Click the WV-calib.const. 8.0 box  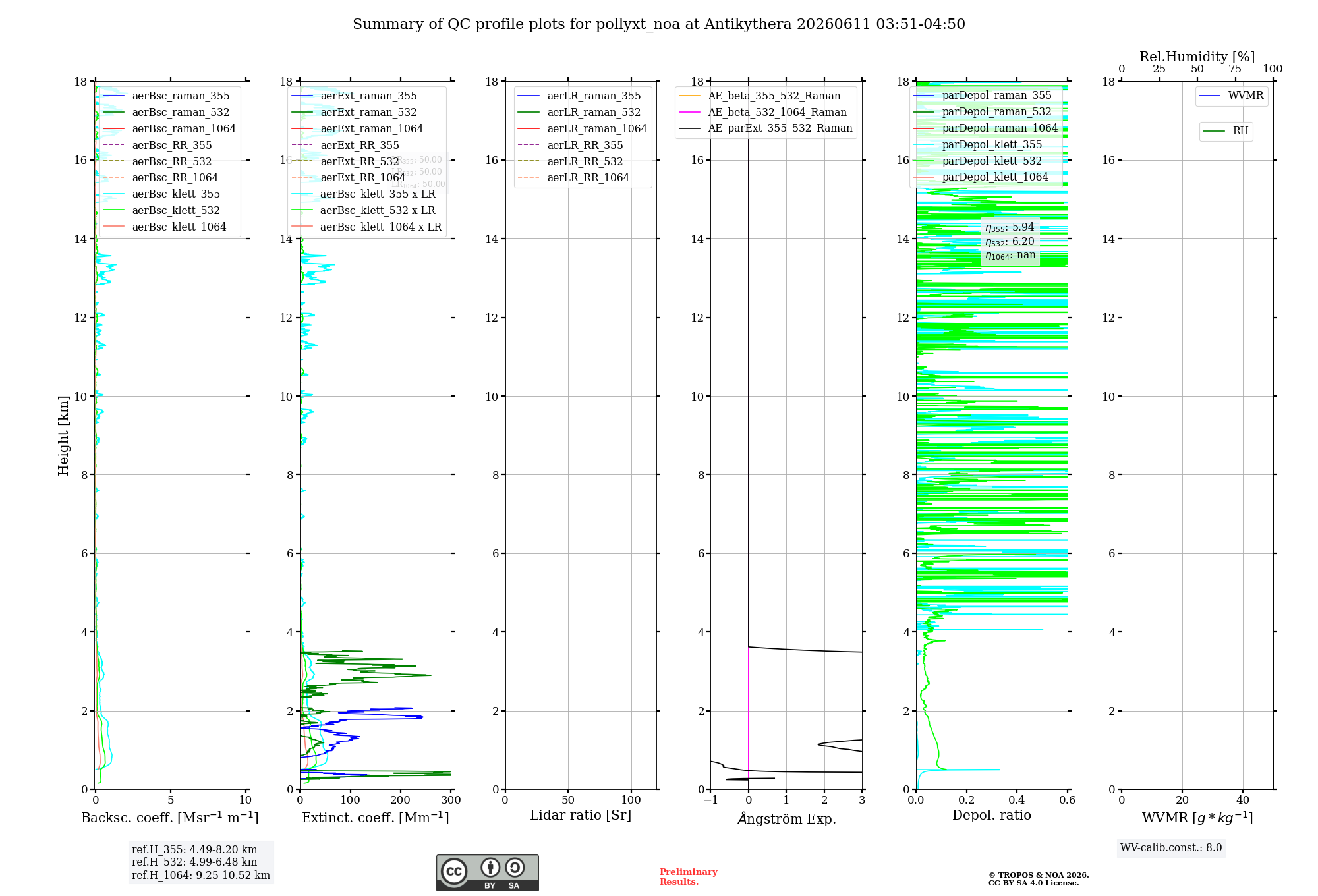click(1171, 848)
